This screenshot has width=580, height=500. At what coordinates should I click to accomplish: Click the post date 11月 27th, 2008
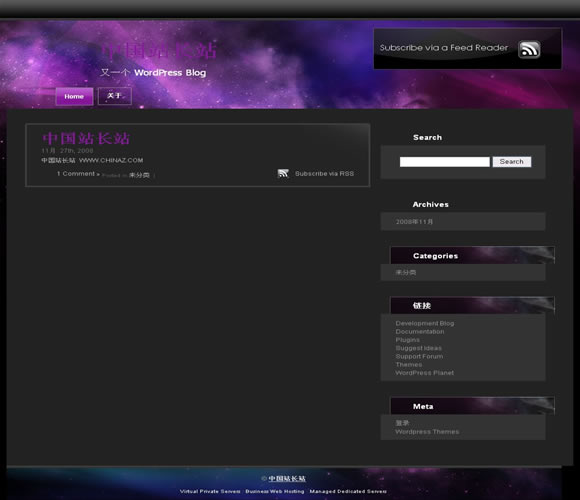click(x=67, y=151)
